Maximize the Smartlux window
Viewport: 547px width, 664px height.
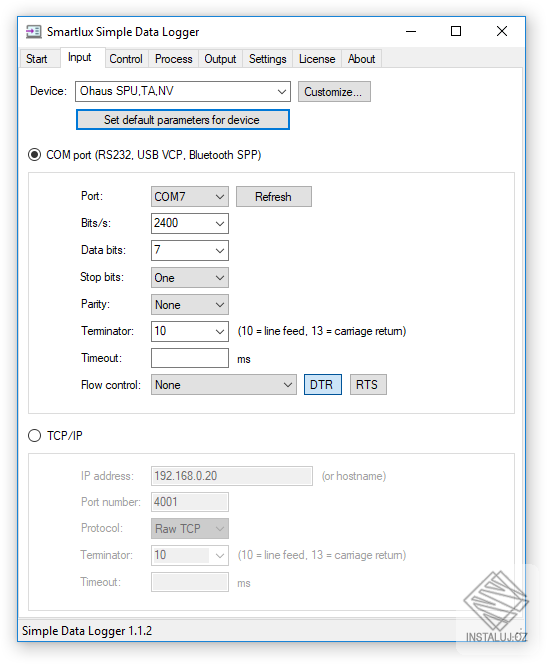[x=456, y=31]
